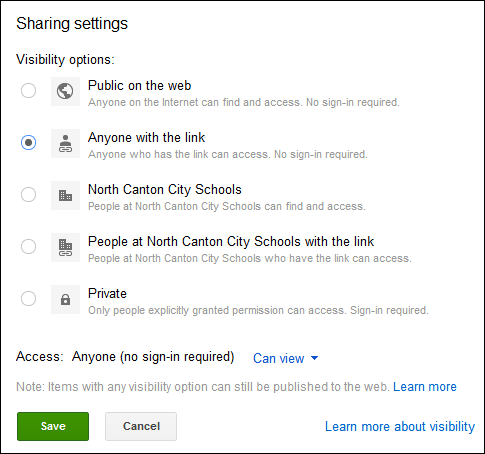Open the Can view access dropdown
Screen dimensions: 485x454
(286, 358)
